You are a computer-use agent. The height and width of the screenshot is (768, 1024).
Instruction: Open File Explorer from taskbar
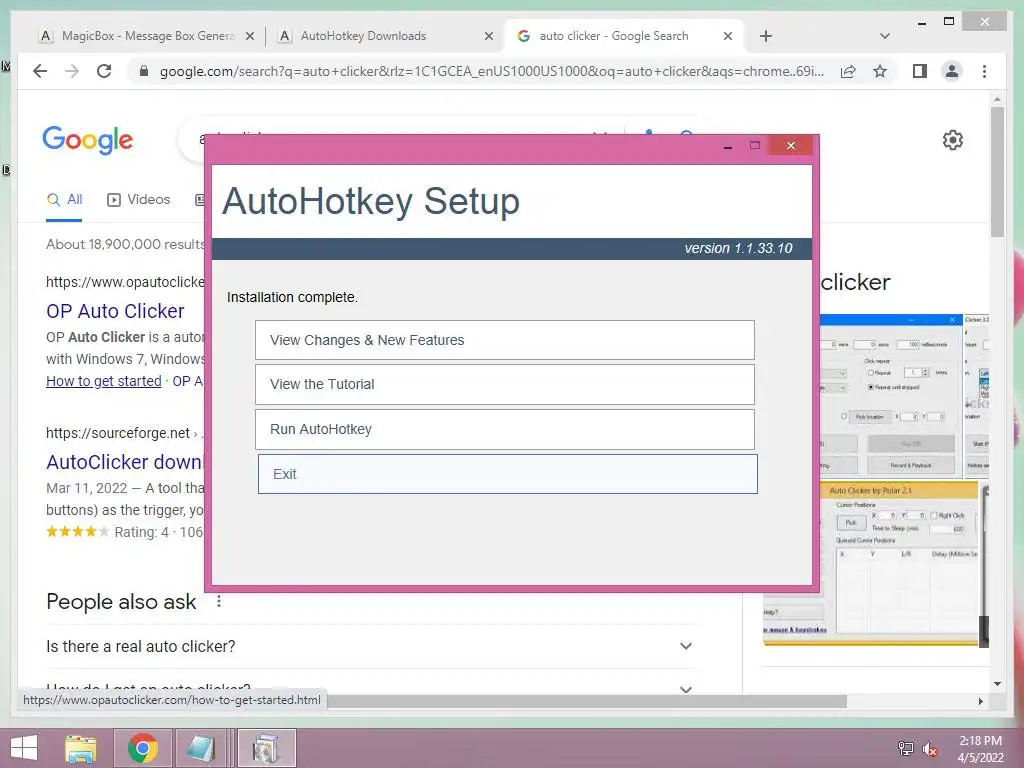(x=81, y=748)
